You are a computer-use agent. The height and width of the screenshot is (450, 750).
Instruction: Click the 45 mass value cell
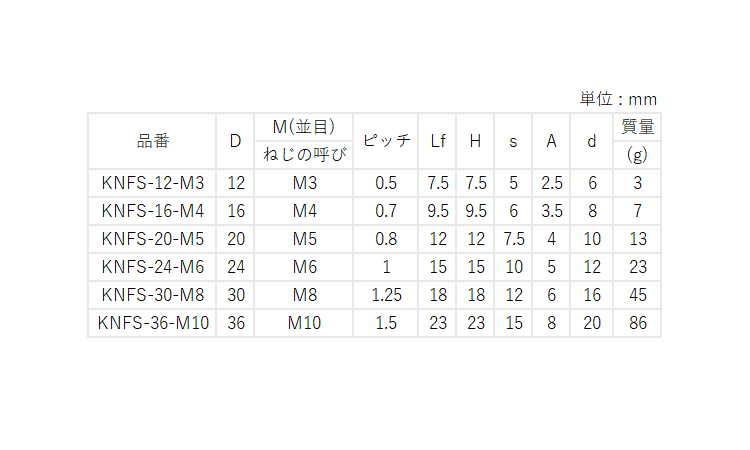tap(637, 295)
